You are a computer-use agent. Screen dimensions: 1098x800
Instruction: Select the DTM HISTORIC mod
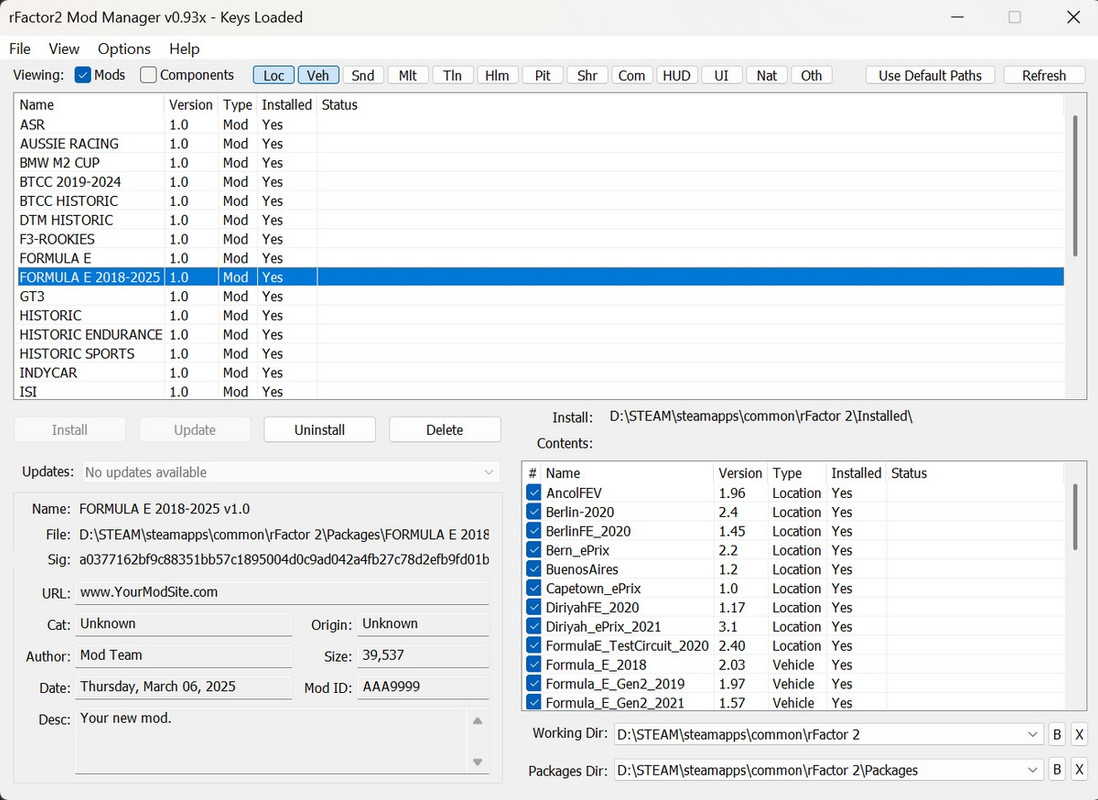coord(539,220)
